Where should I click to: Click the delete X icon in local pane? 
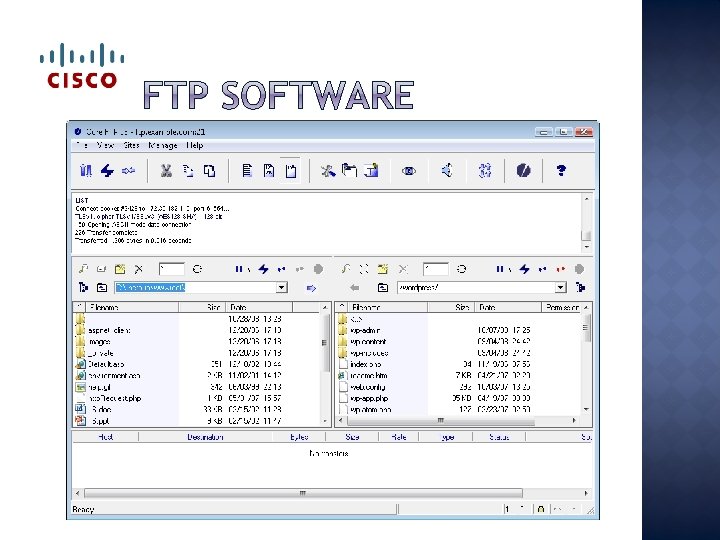(139, 269)
